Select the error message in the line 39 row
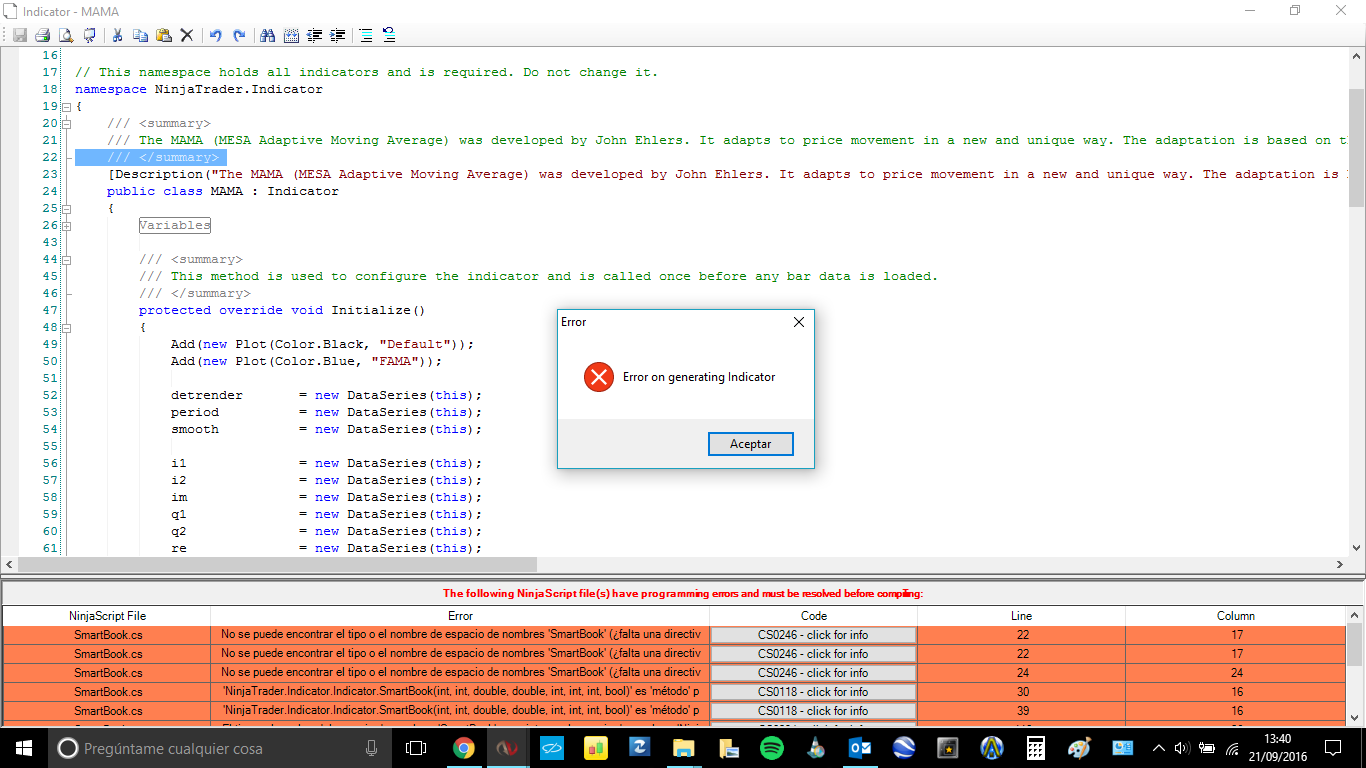This screenshot has width=1366, height=768. 460,711
